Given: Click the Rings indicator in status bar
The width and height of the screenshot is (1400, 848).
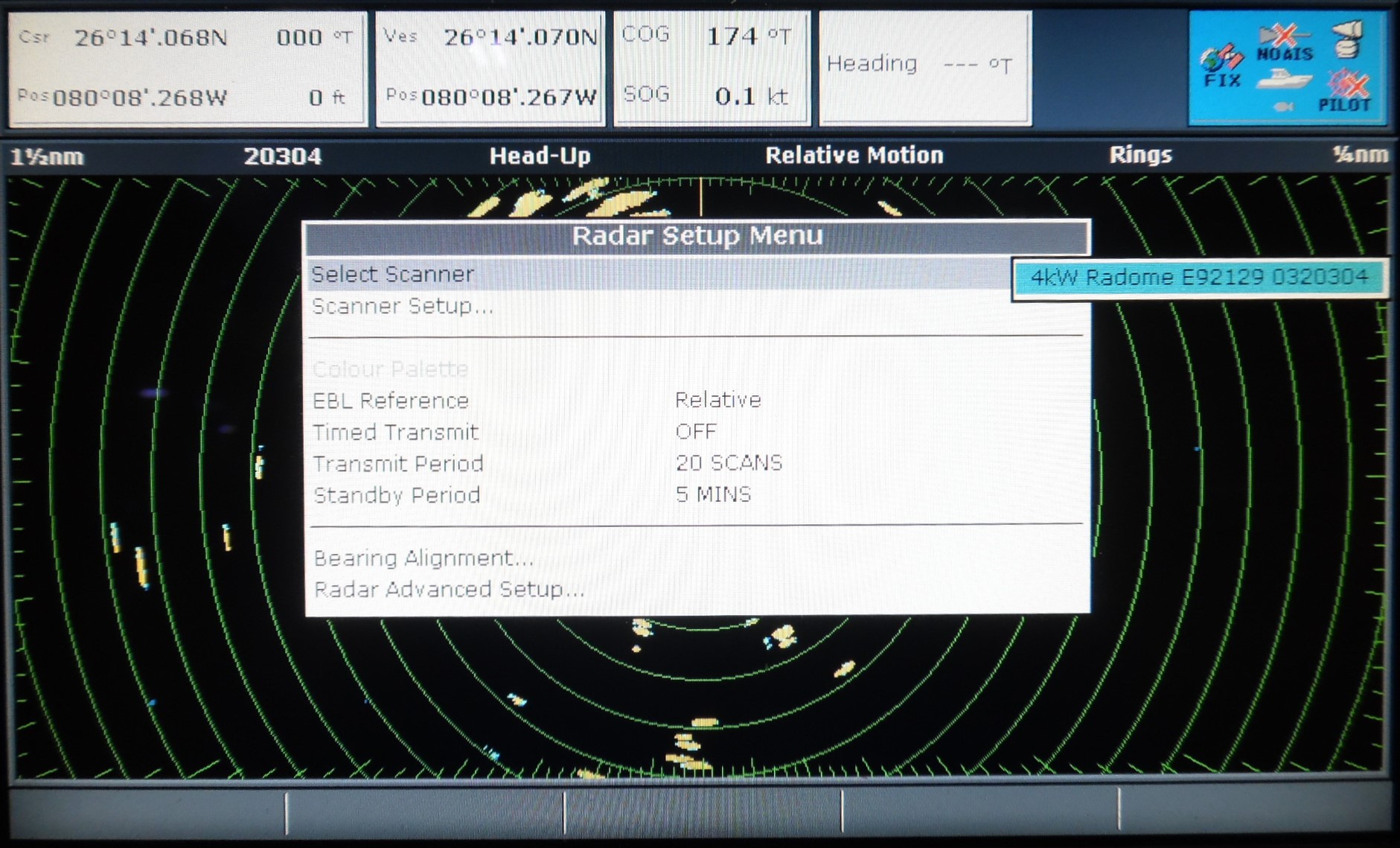Looking at the screenshot, I should 1140,155.
